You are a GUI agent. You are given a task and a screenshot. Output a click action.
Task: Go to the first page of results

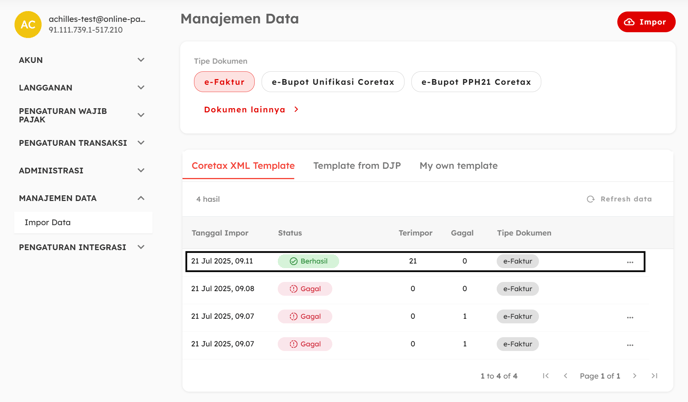(x=545, y=376)
